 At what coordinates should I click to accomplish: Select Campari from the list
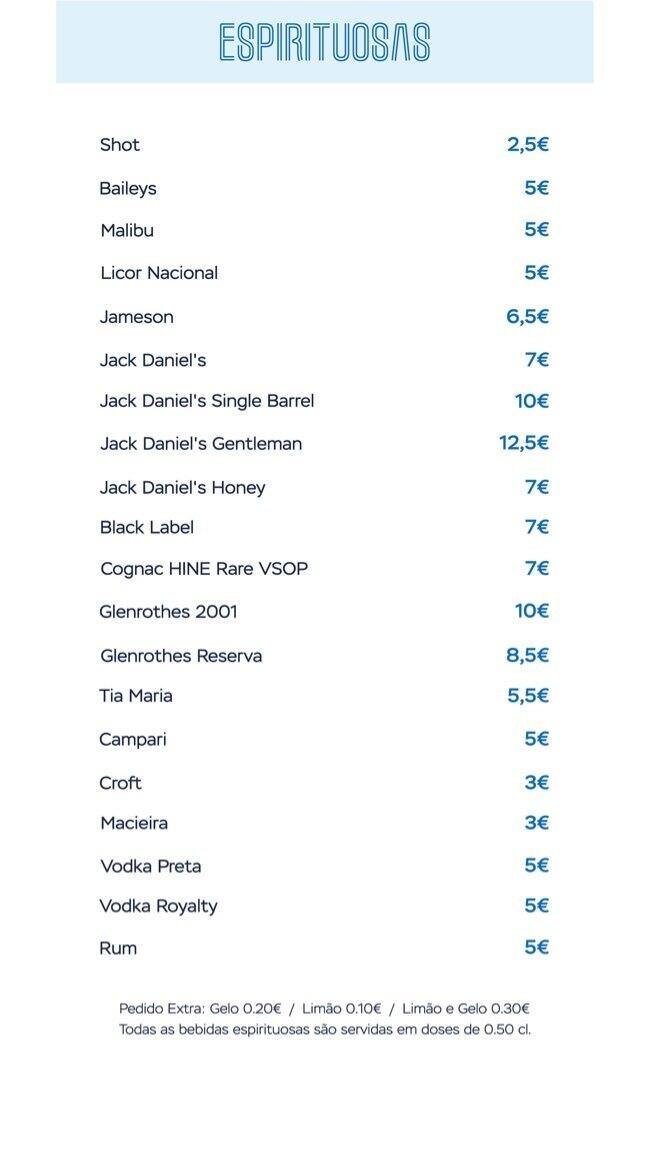133,740
